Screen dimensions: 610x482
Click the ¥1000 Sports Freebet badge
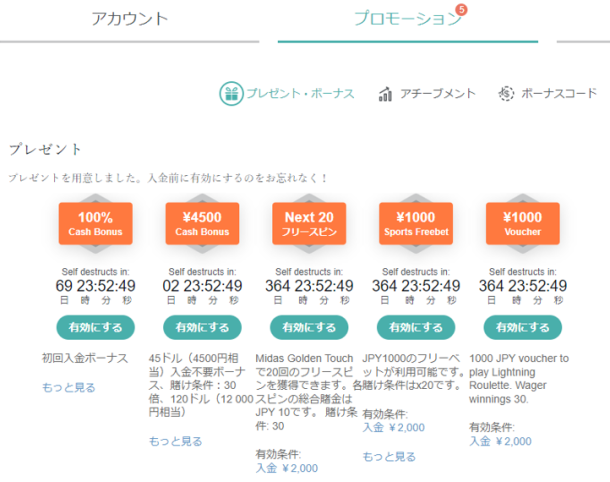(x=416, y=224)
